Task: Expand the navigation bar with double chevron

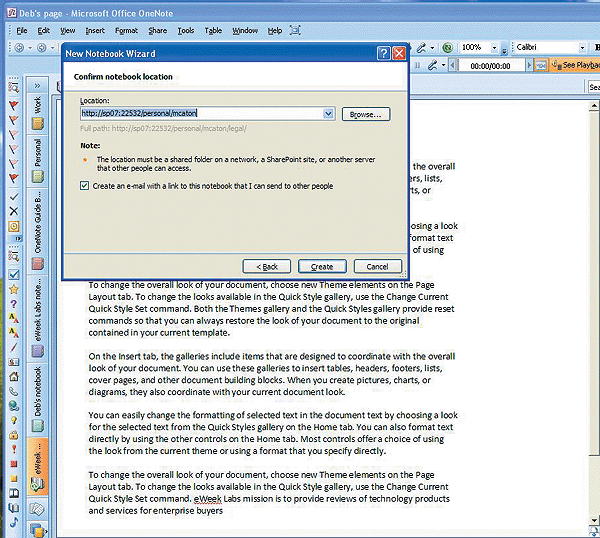Action: [37, 86]
